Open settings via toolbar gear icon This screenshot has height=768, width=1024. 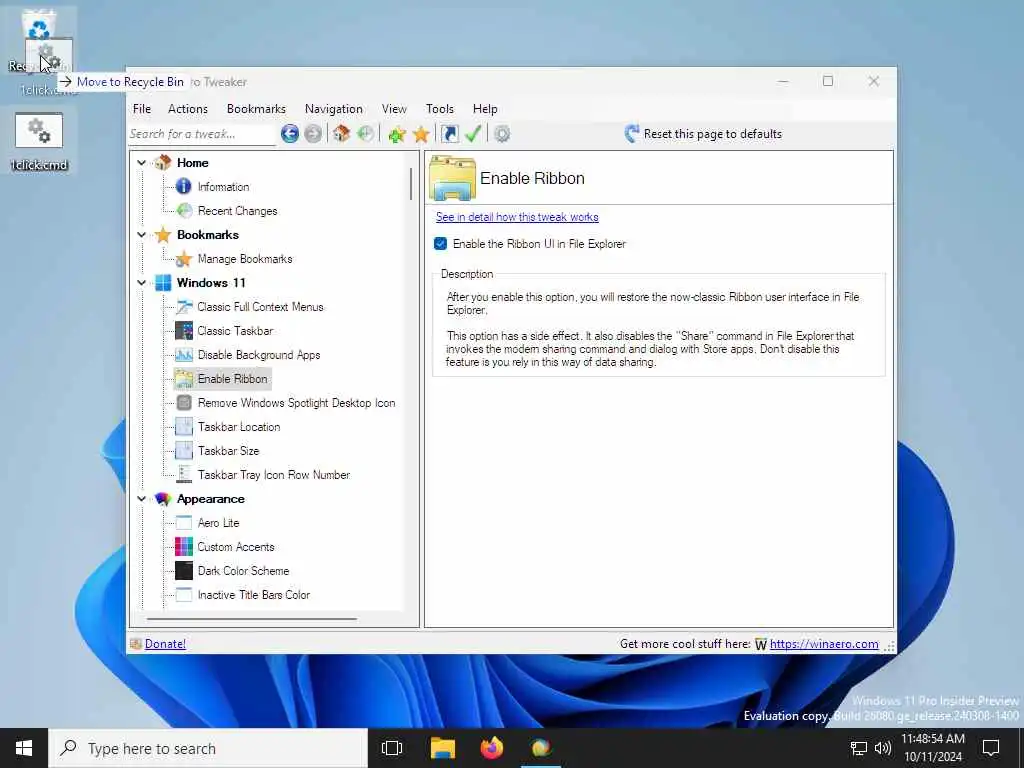click(502, 134)
